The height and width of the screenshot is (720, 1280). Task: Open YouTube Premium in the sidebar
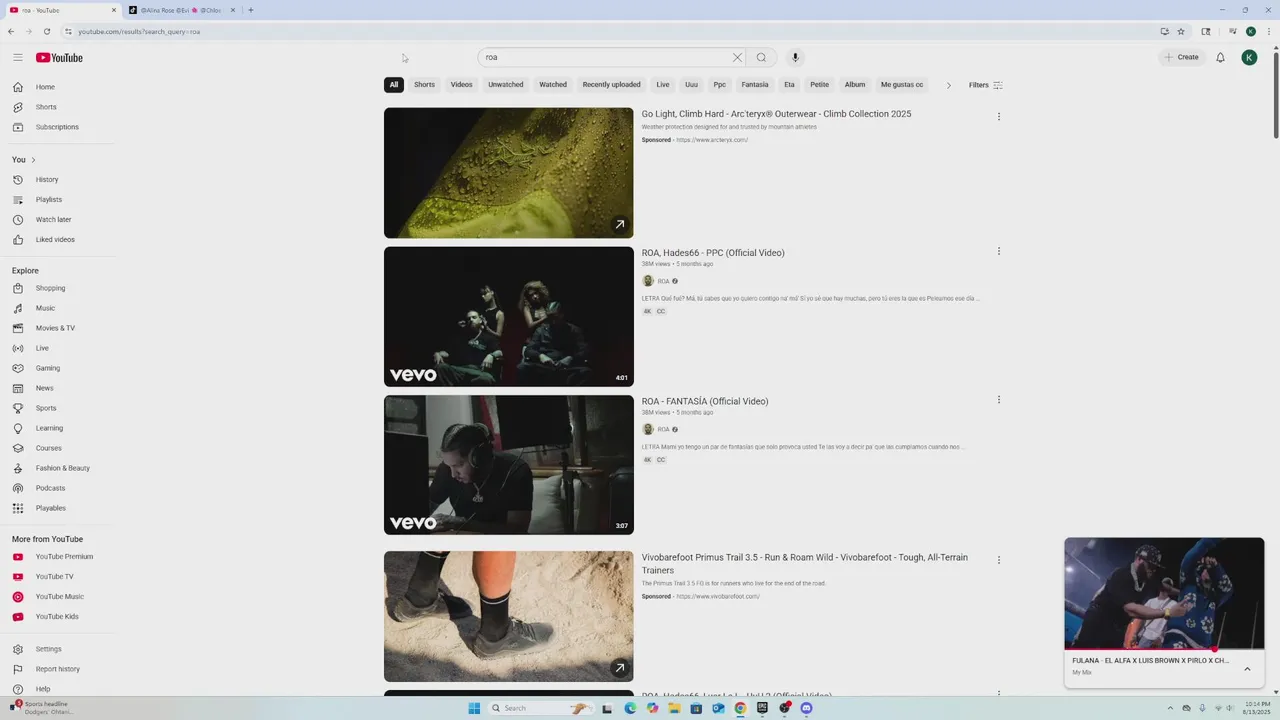(x=60, y=557)
